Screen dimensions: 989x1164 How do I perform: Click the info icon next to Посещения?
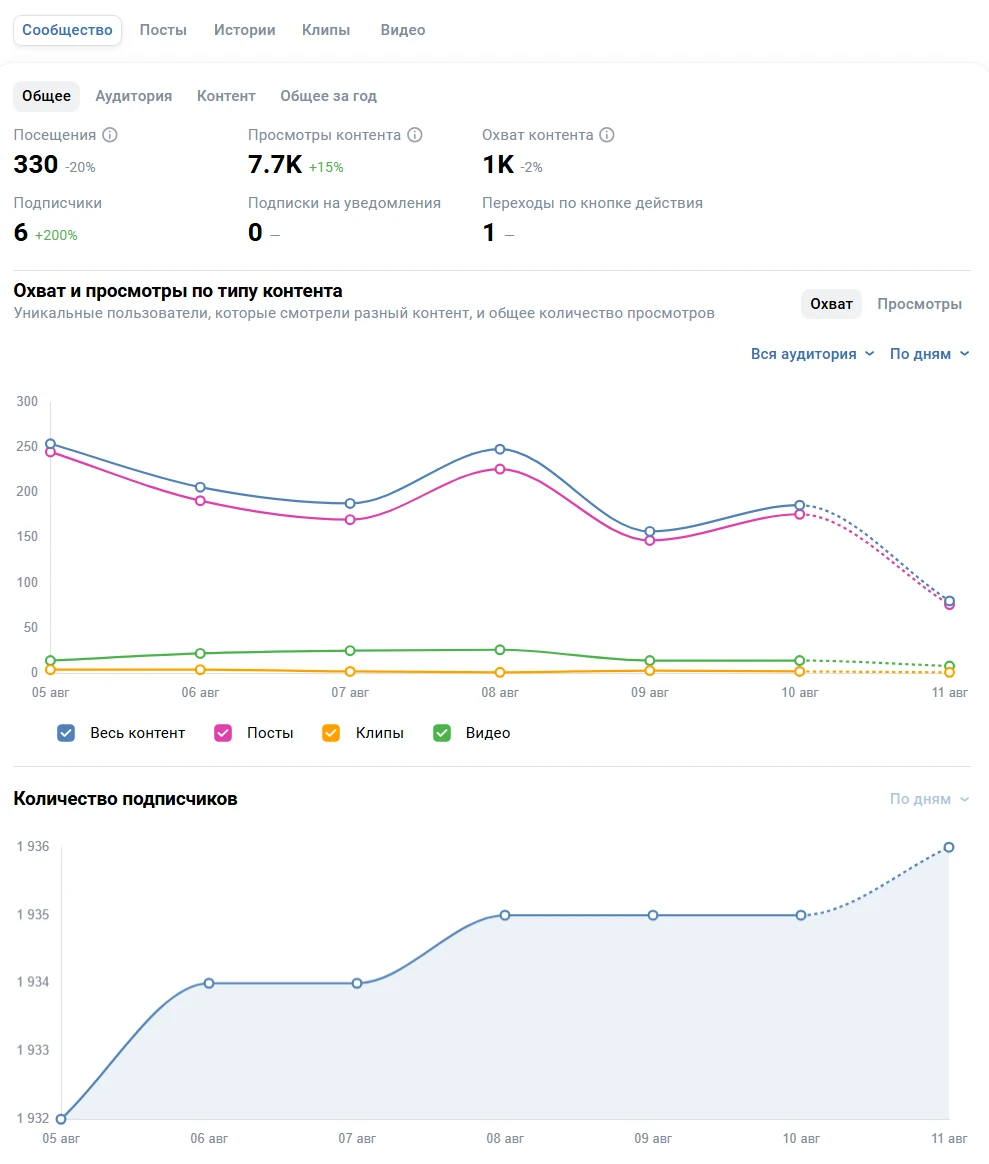[x=110, y=135]
